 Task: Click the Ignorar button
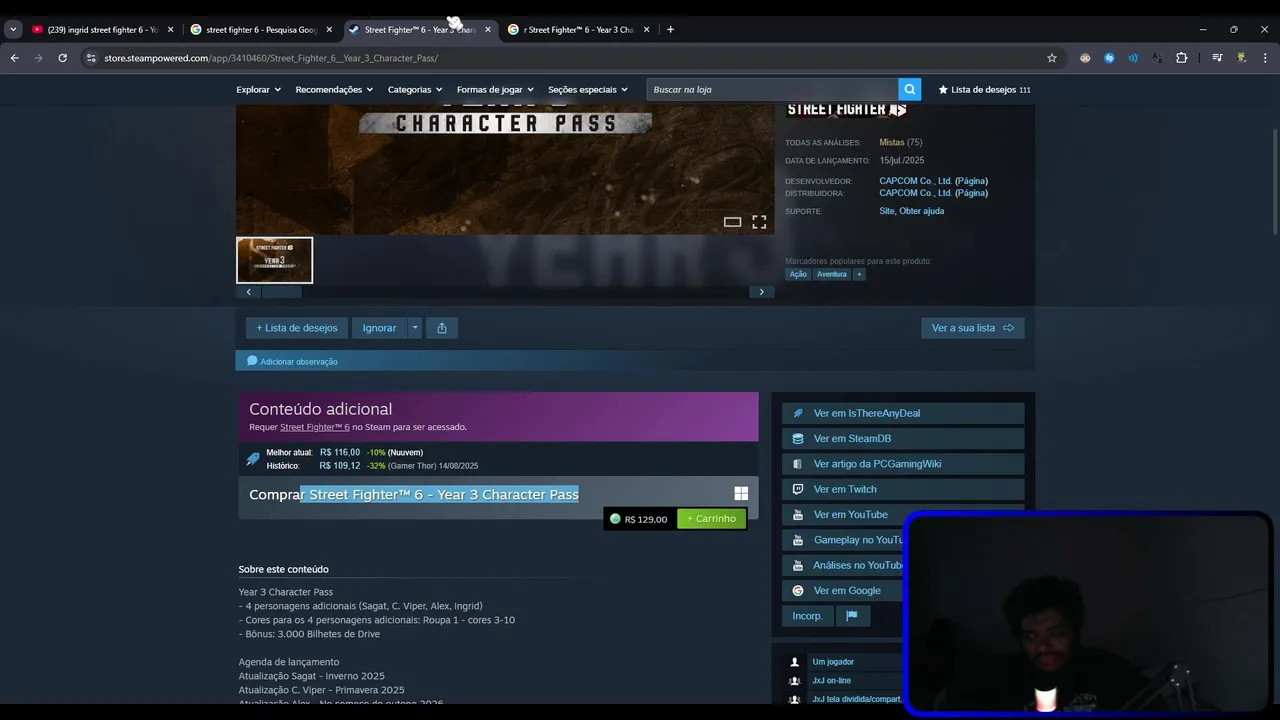pyautogui.click(x=379, y=328)
